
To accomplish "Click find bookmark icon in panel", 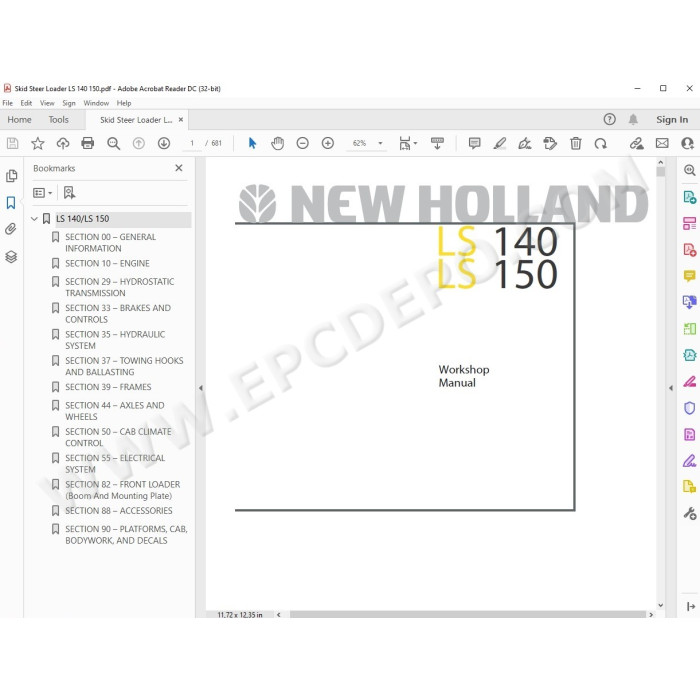I will click(x=69, y=193).
